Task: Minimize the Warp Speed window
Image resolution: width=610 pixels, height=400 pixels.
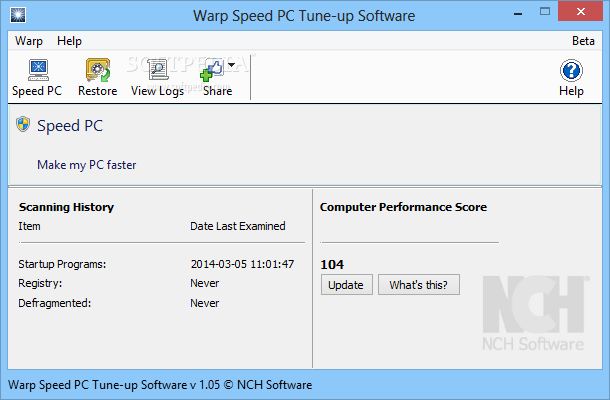Action: (518, 14)
